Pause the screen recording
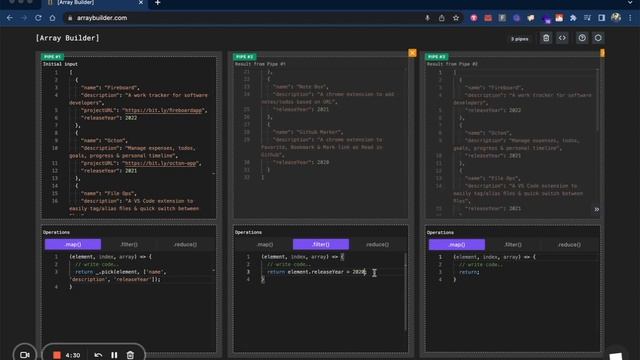The height and width of the screenshot is (360, 640). (x=114, y=355)
